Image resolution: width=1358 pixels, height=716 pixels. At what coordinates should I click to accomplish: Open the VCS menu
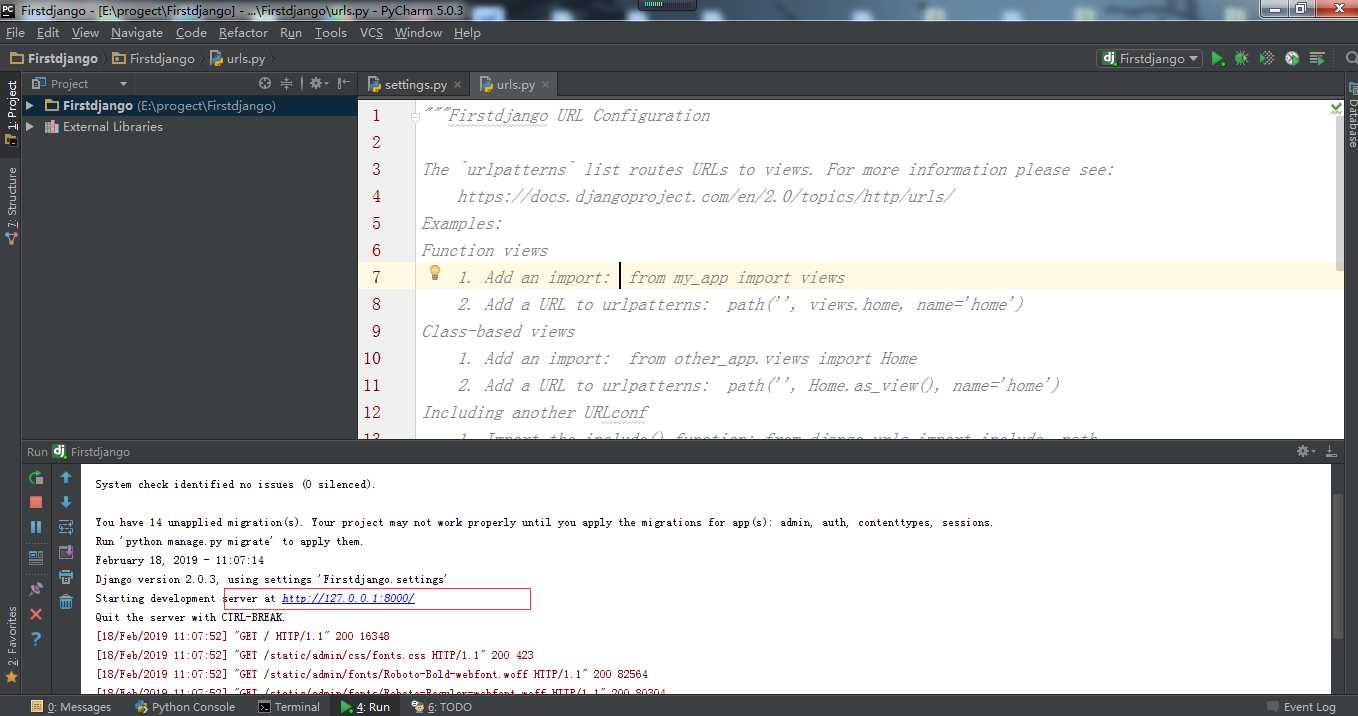(x=371, y=33)
